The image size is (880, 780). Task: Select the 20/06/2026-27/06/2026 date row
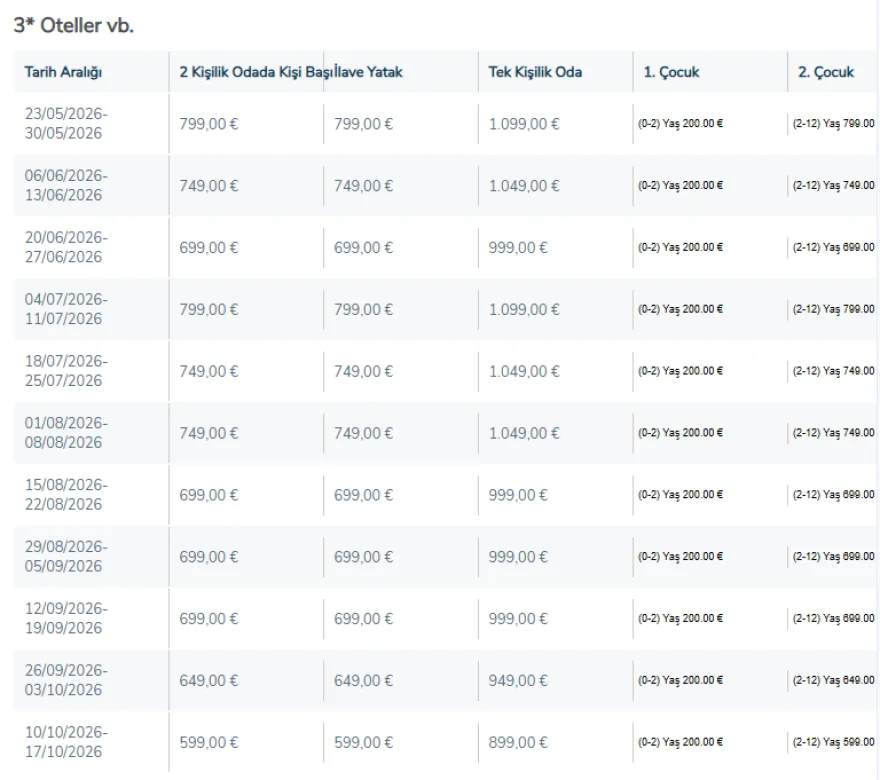point(66,248)
